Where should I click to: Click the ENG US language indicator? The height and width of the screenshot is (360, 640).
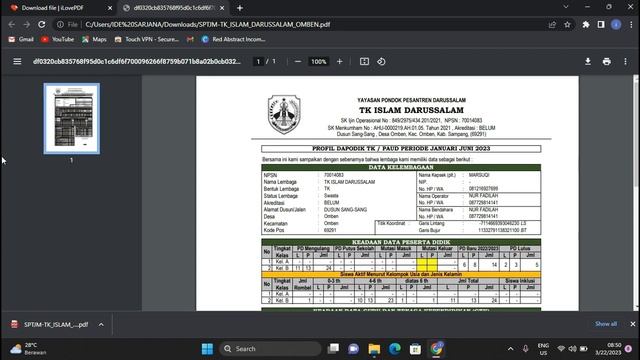tap(543, 349)
